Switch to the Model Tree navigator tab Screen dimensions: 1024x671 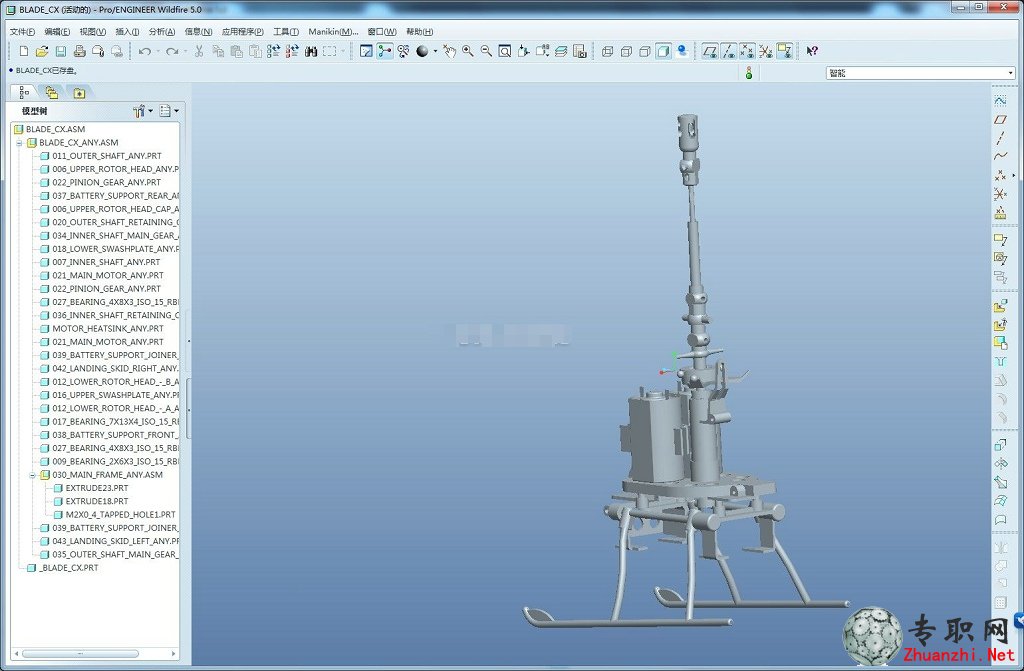click(x=25, y=92)
